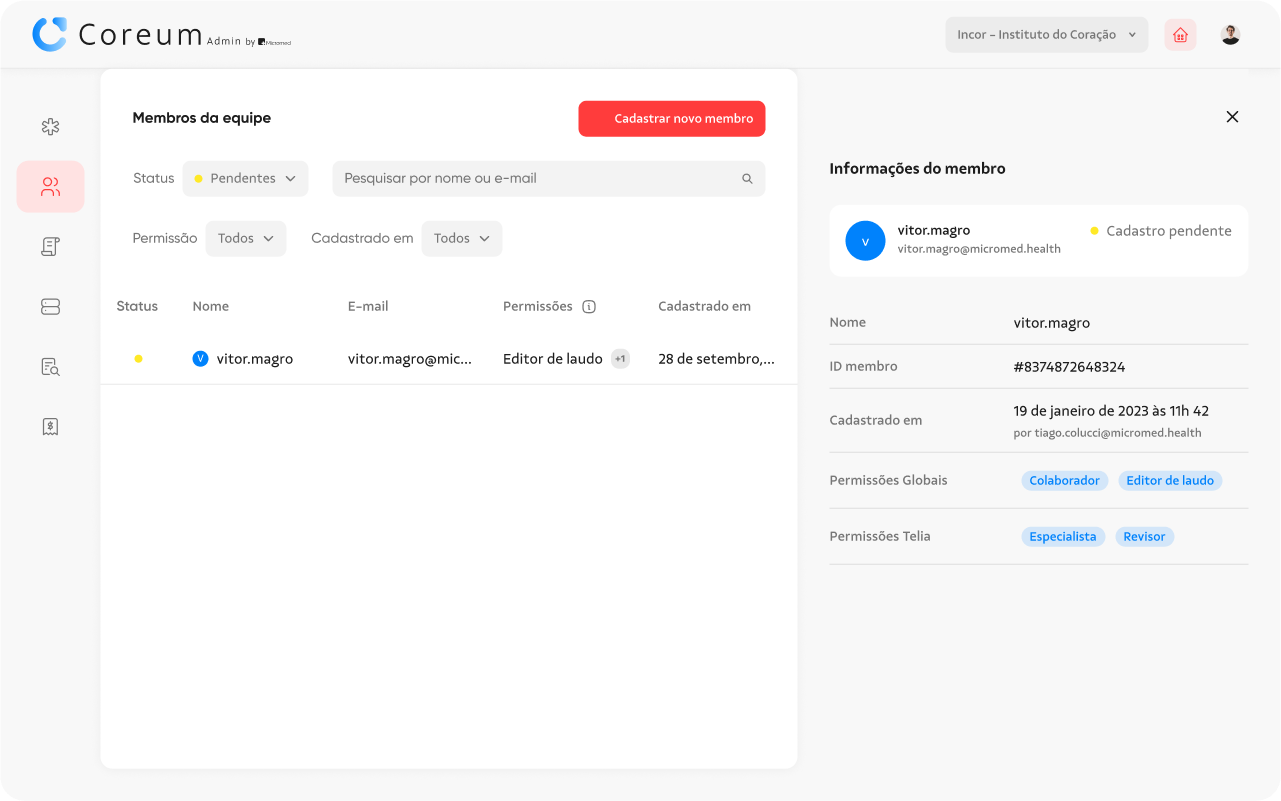This screenshot has width=1281, height=801.
Task: Expand the Status Pendentes dropdown
Action: click(x=245, y=179)
